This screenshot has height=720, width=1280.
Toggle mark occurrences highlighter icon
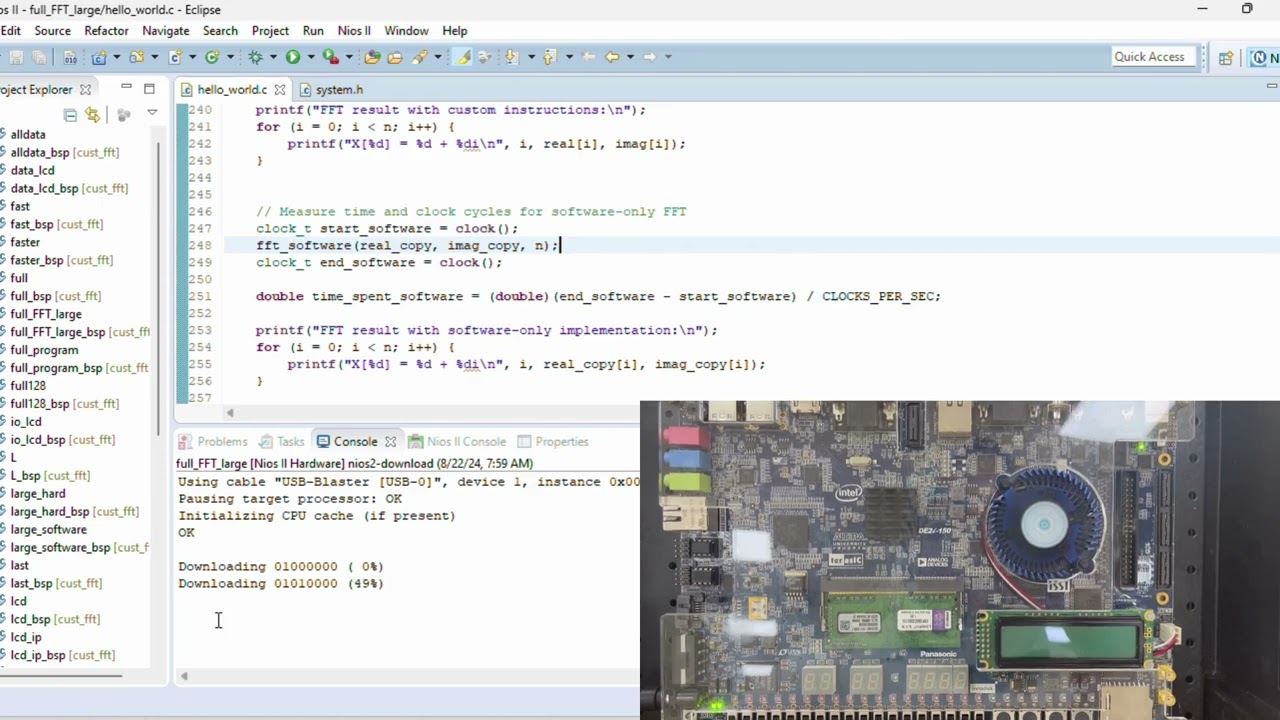[x=464, y=57]
